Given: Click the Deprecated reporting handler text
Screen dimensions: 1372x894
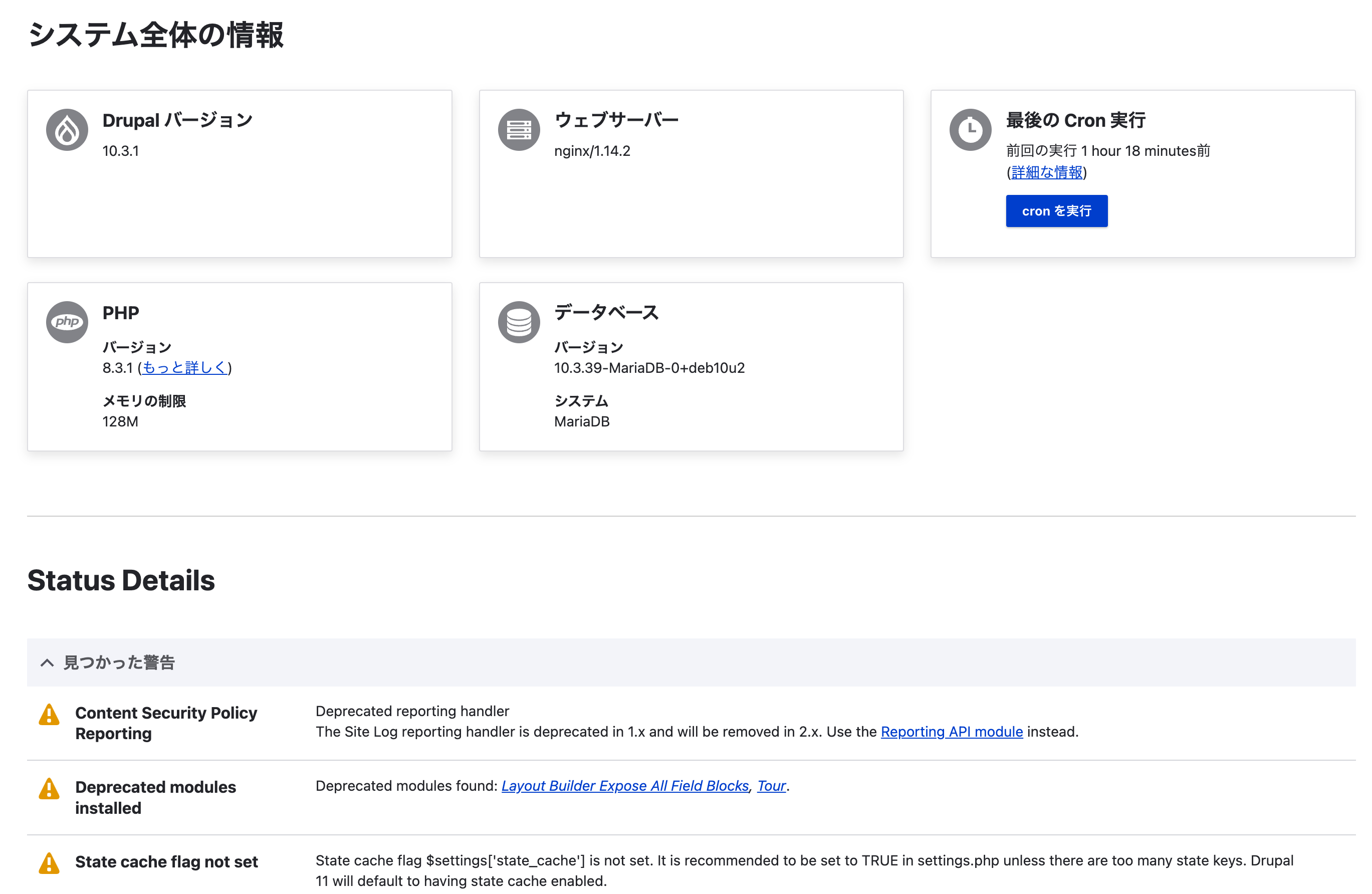Looking at the screenshot, I should click(x=412, y=711).
